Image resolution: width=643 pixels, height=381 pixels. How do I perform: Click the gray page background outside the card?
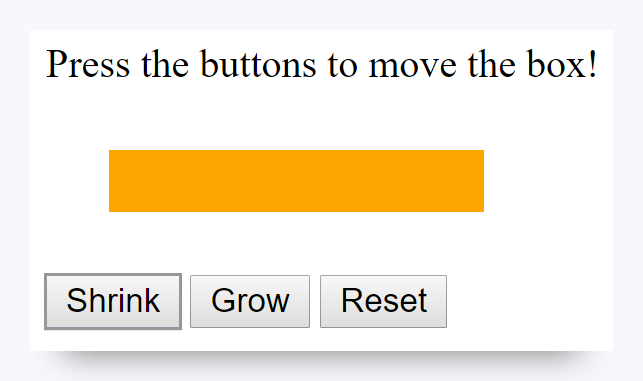[322, 14]
